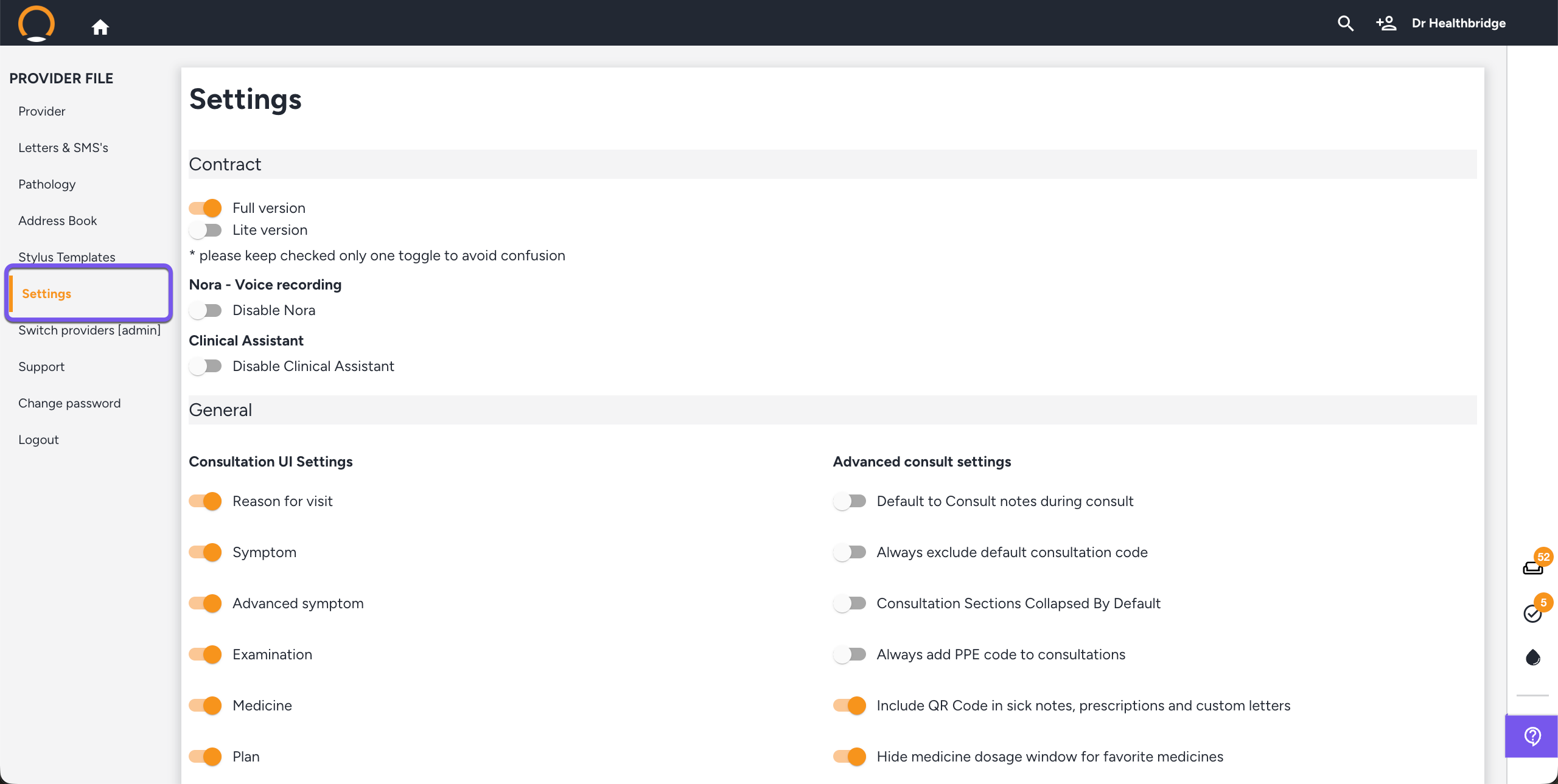Viewport: 1558px width, 784px height.
Task: Click the orange app logo
Action: point(37,23)
